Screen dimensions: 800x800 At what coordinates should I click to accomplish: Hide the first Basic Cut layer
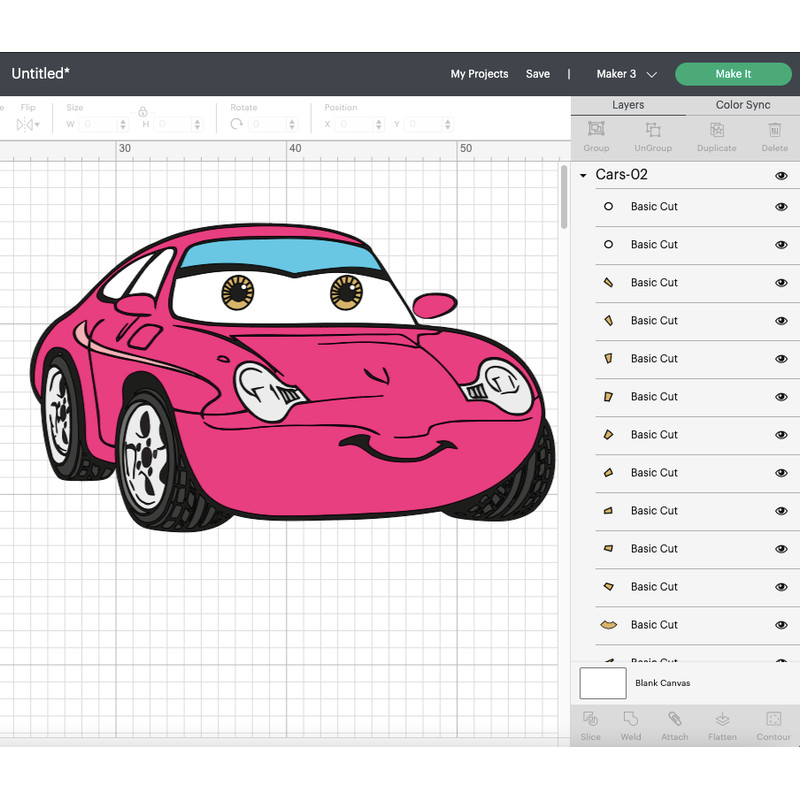coord(781,206)
